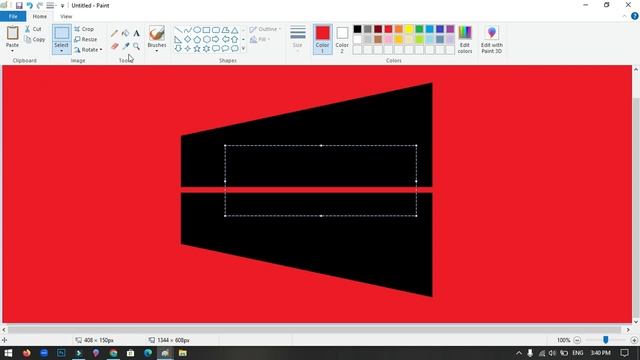
Task: Open the shape Fill dropdown
Action: tap(259, 39)
